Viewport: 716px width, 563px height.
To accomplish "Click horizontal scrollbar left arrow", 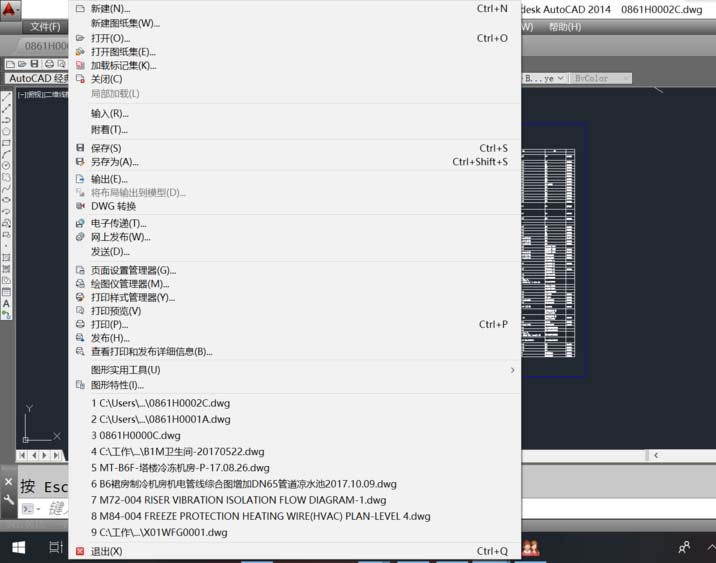I will [x=656, y=455].
